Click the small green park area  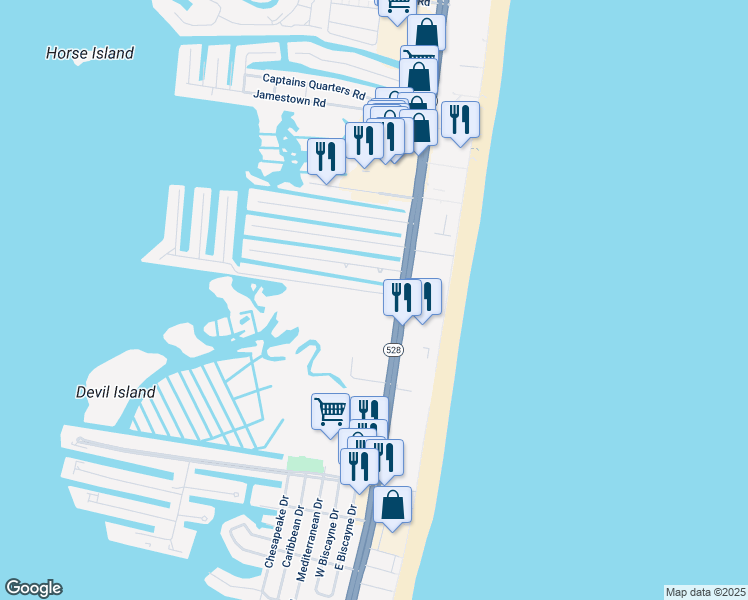305,464
